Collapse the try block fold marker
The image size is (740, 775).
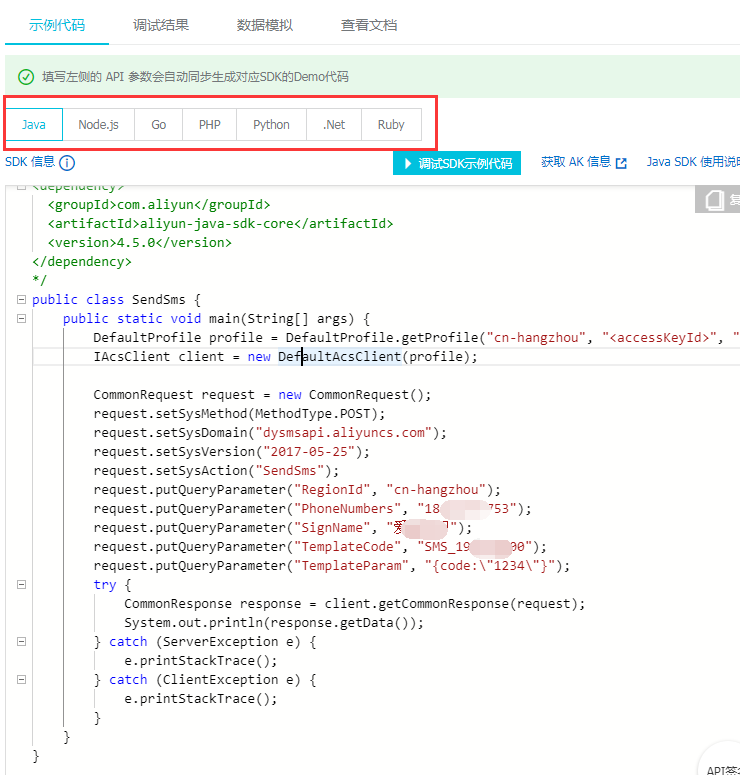(x=21, y=585)
